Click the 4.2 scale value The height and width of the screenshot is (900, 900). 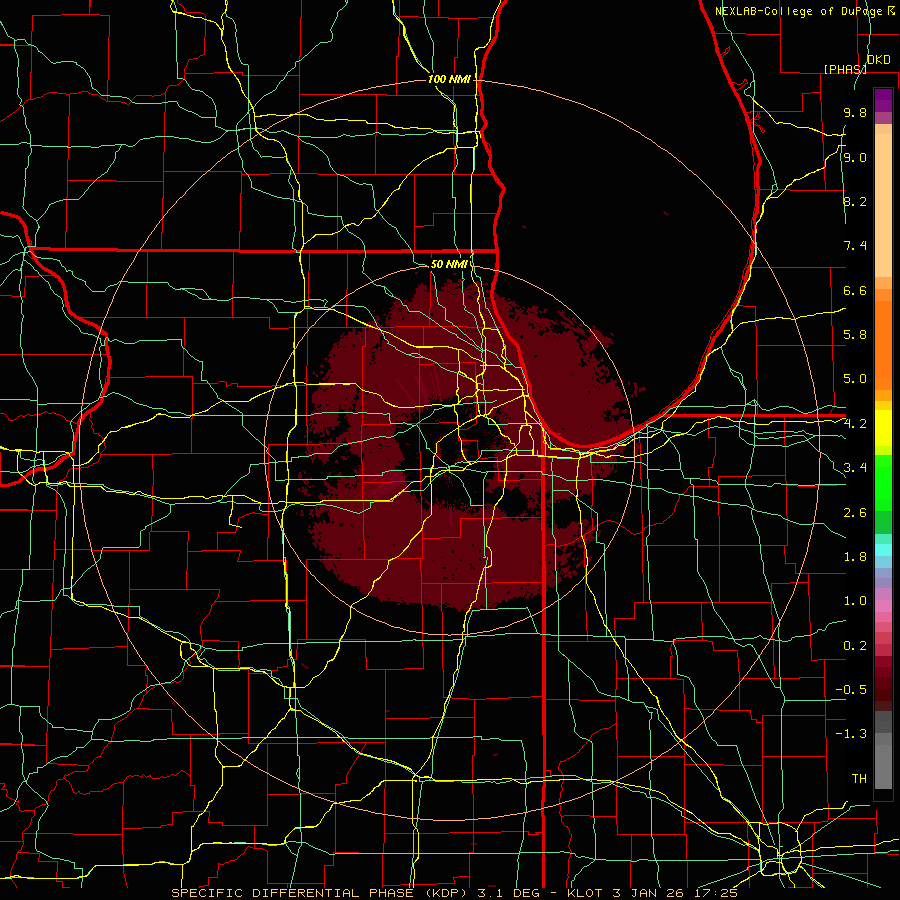tap(855, 424)
